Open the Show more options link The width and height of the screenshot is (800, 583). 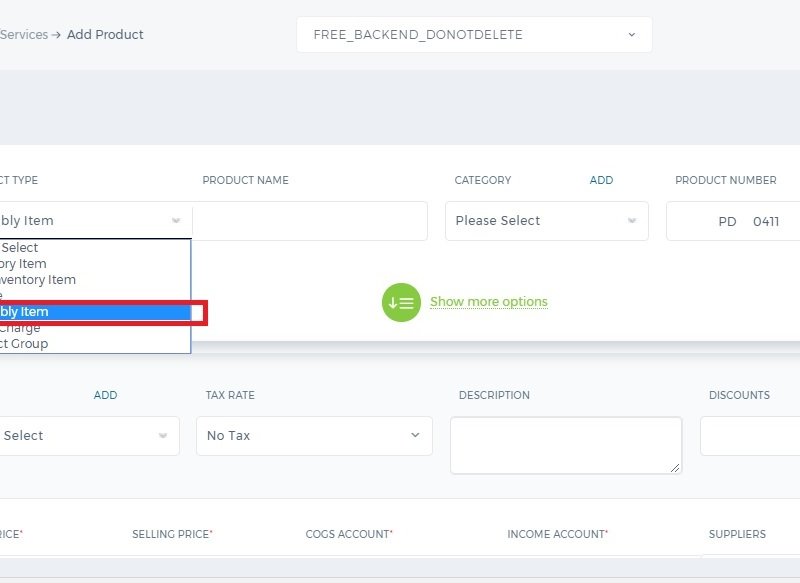(x=489, y=301)
